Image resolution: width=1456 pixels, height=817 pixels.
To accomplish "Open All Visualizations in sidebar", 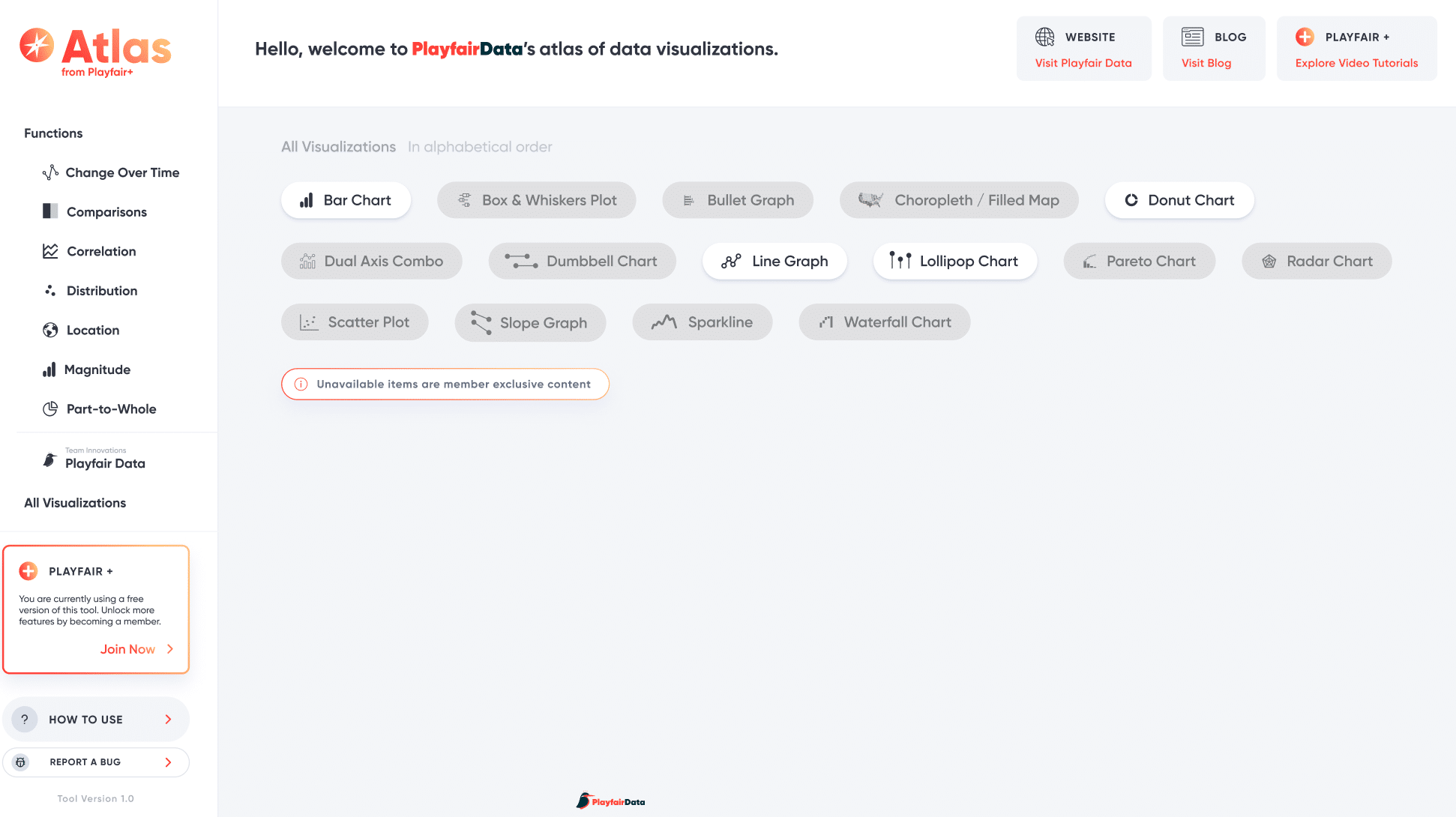I will tap(75, 503).
